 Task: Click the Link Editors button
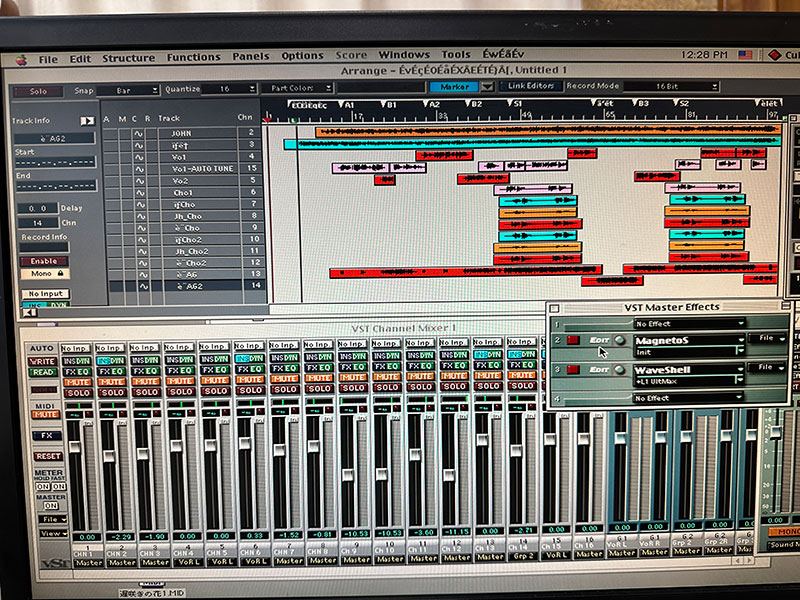pyautogui.click(x=531, y=86)
